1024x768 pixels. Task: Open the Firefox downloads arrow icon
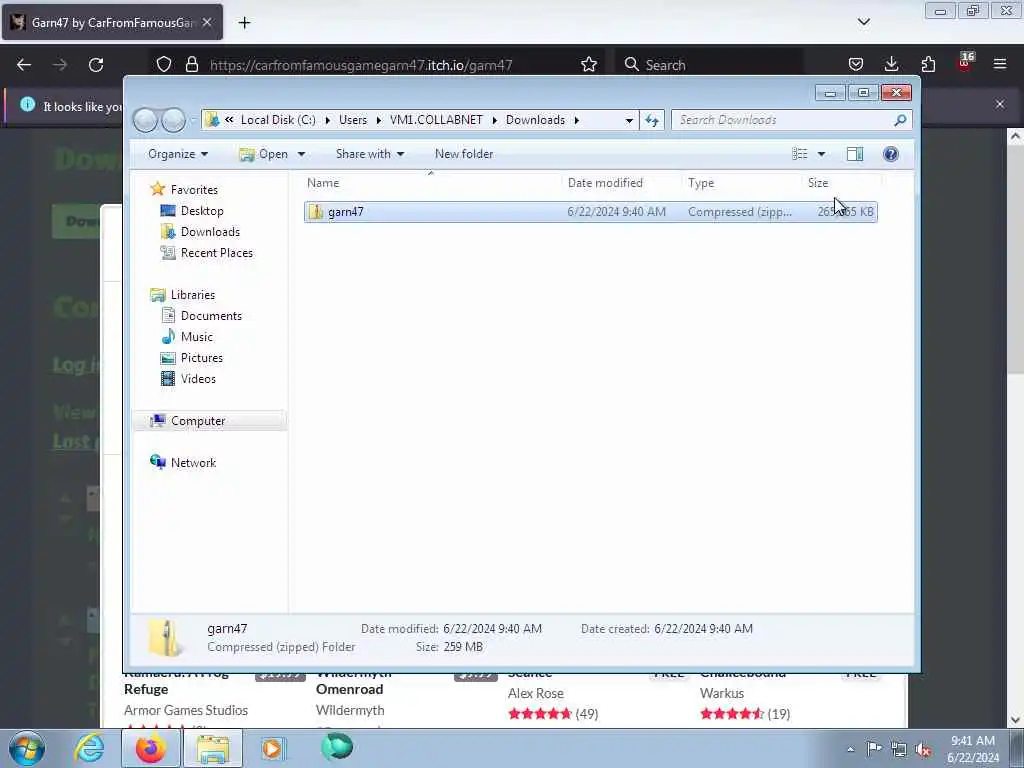click(x=891, y=65)
